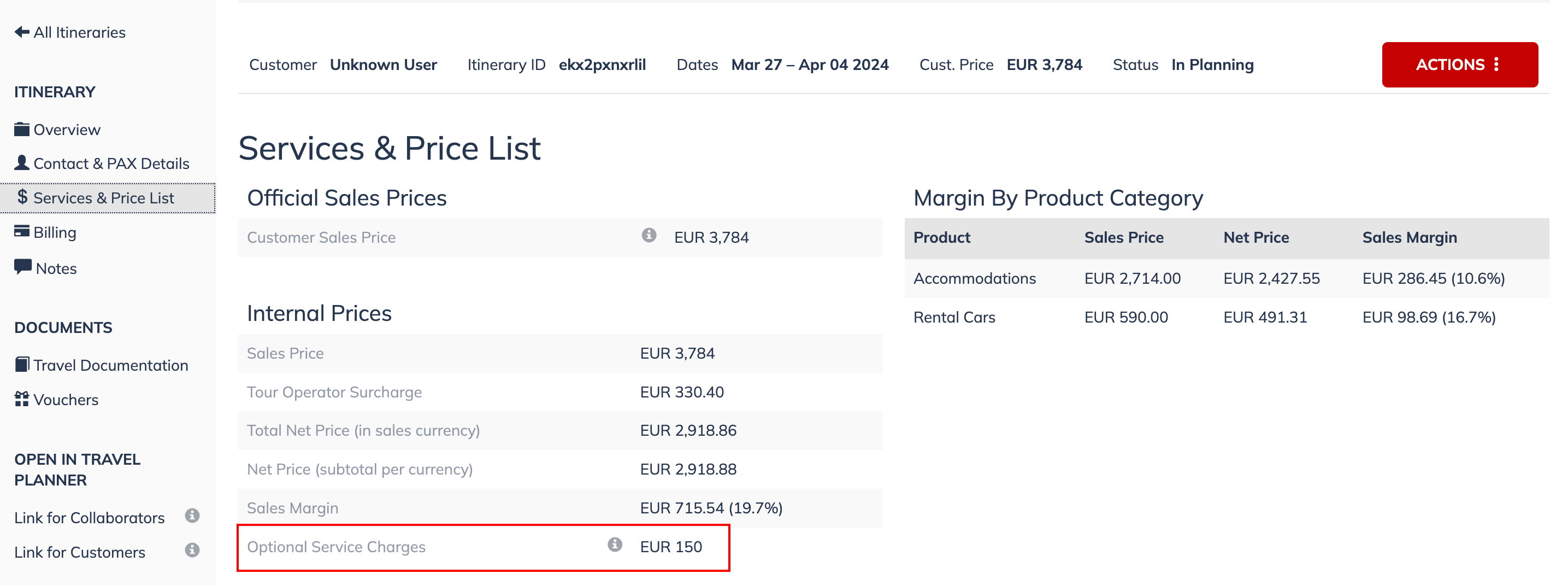The image size is (1568, 585).
Task: Click the back arrow icon beside All Itineraries
Action: point(22,32)
